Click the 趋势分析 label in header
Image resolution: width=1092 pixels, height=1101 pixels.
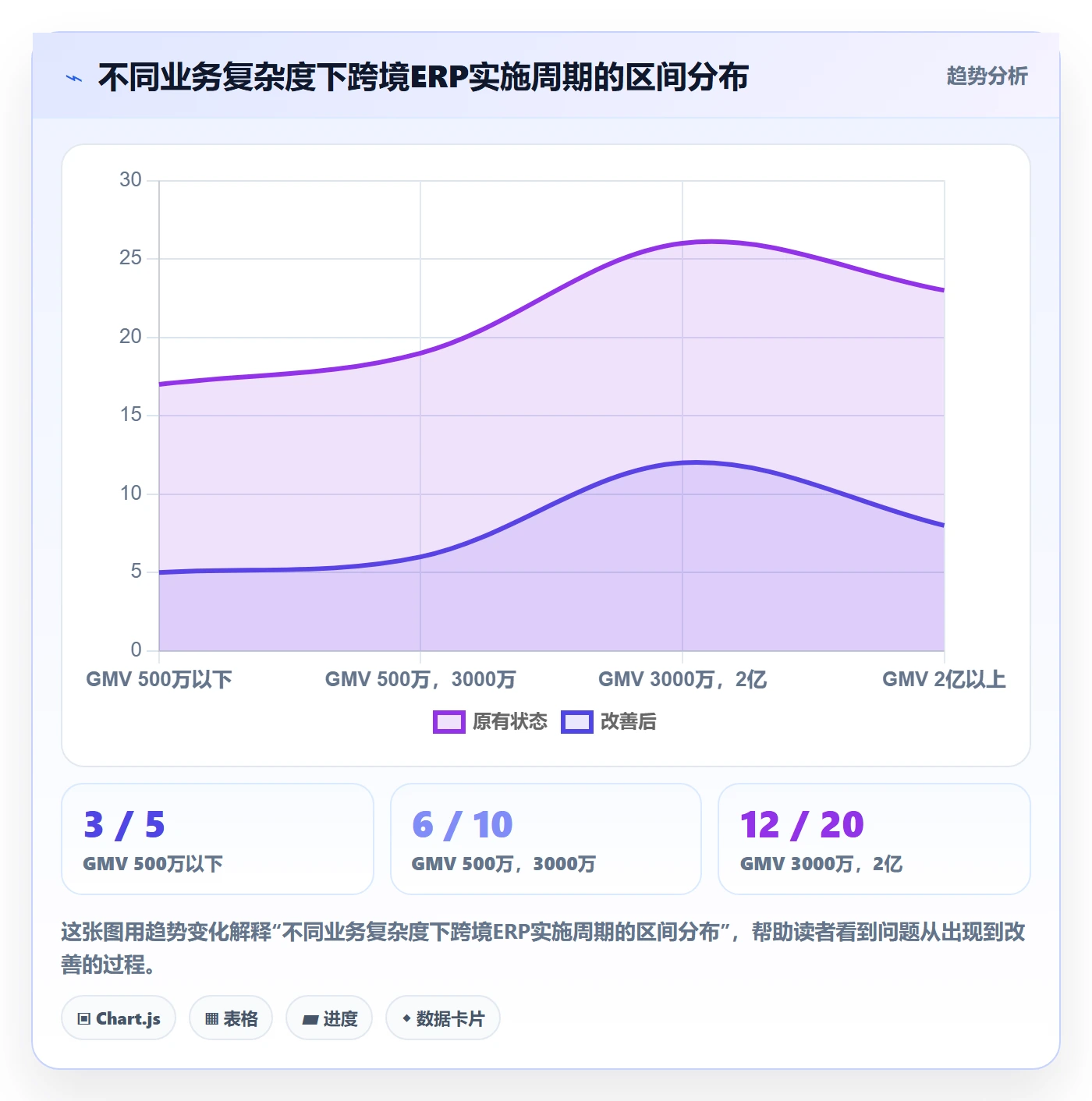(x=987, y=76)
